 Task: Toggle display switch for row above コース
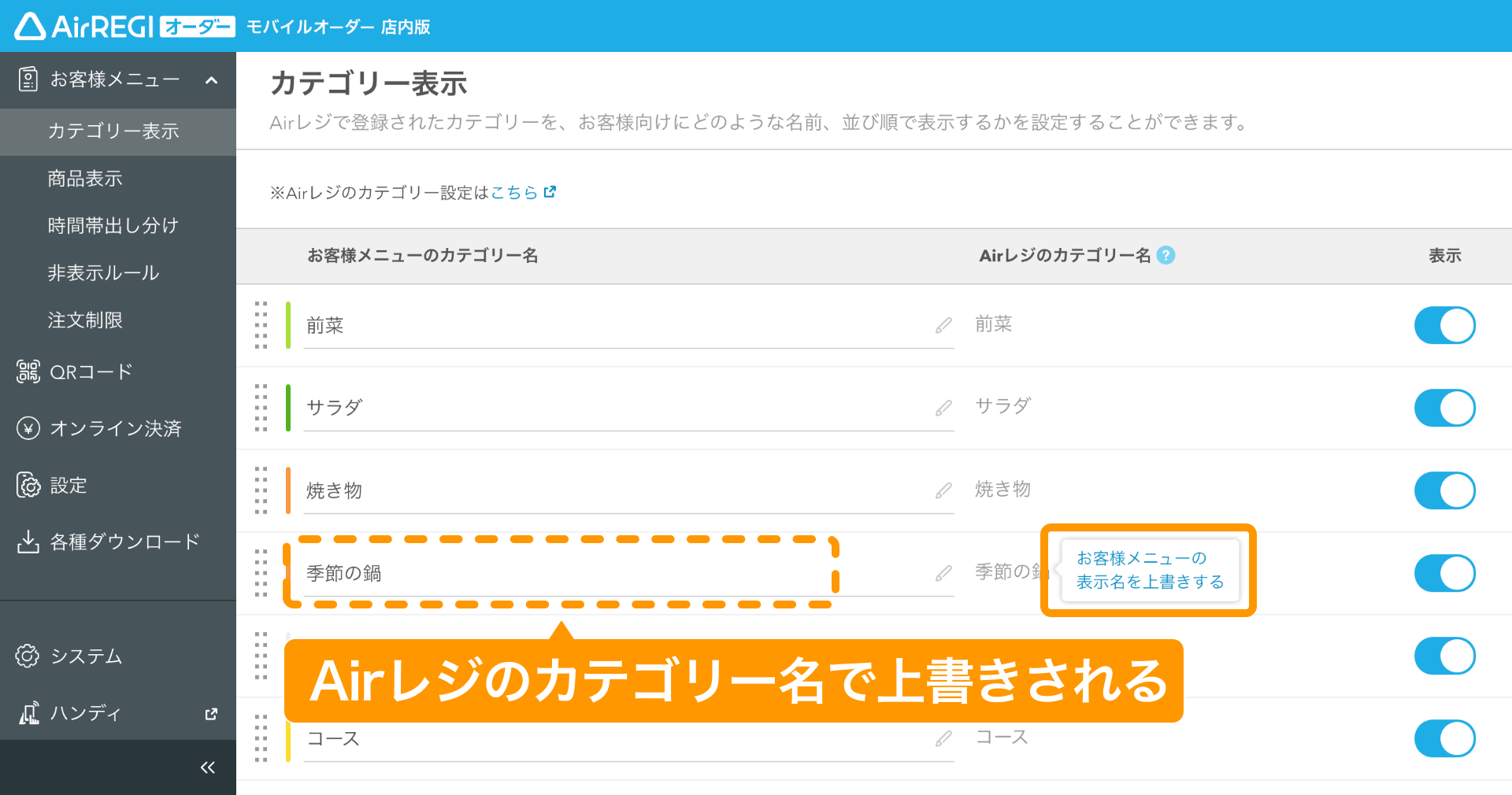pos(1445,656)
